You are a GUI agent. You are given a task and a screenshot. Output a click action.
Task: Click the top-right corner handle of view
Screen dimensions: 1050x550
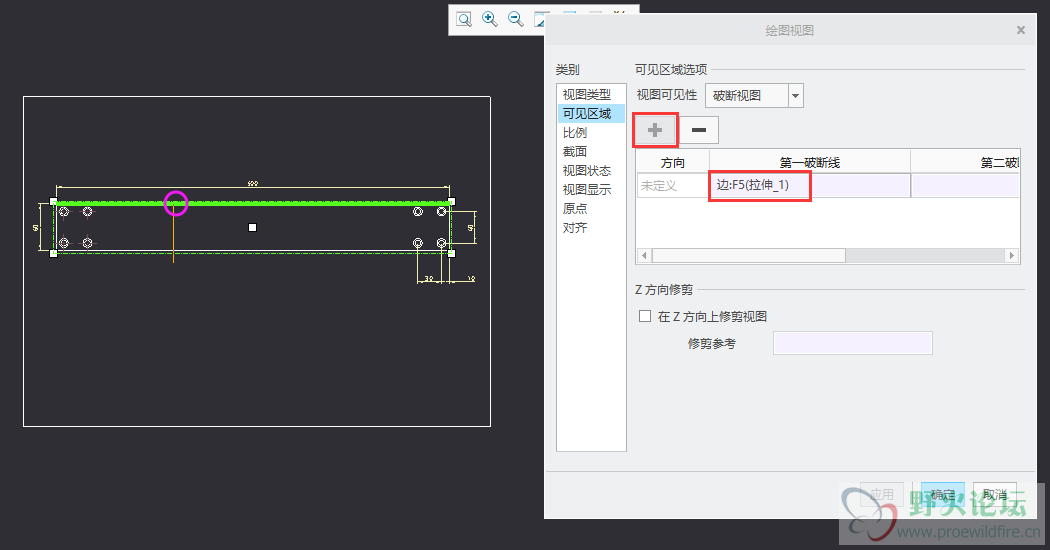(451, 201)
